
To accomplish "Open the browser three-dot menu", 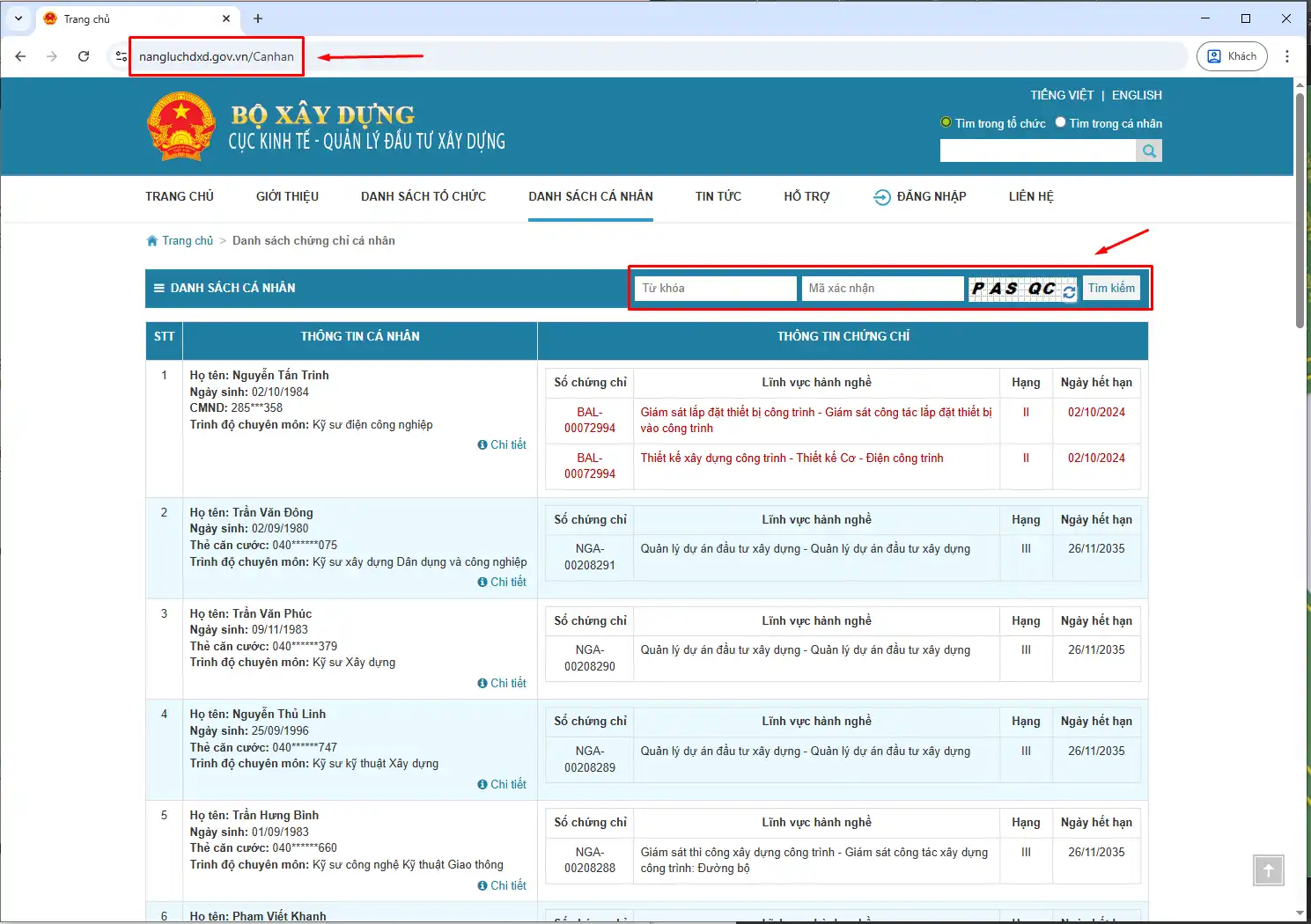I will click(1287, 56).
